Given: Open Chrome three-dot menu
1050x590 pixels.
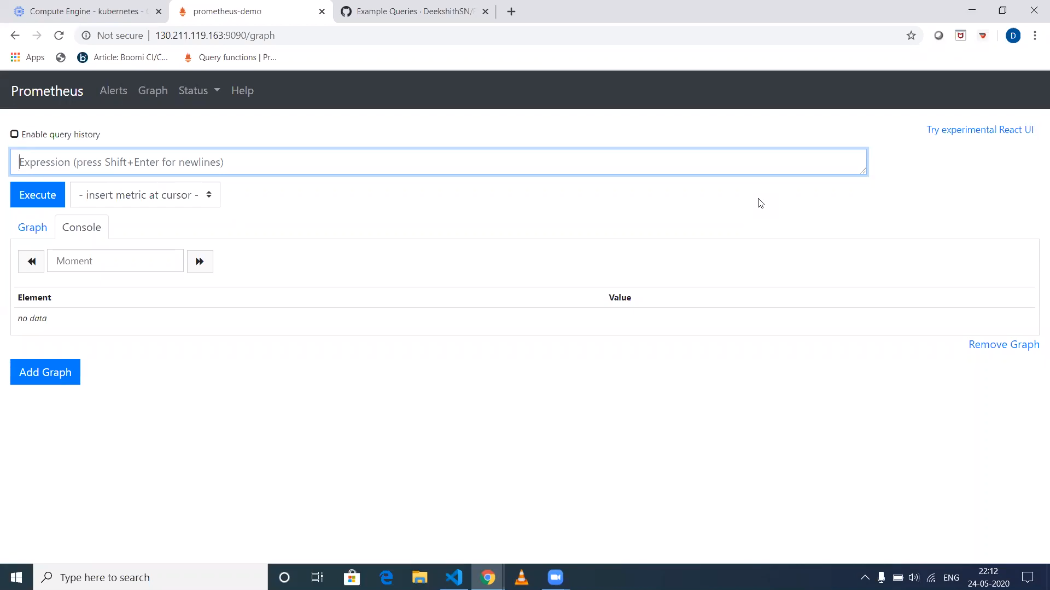Looking at the screenshot, I should click(x=1035, y=35).
